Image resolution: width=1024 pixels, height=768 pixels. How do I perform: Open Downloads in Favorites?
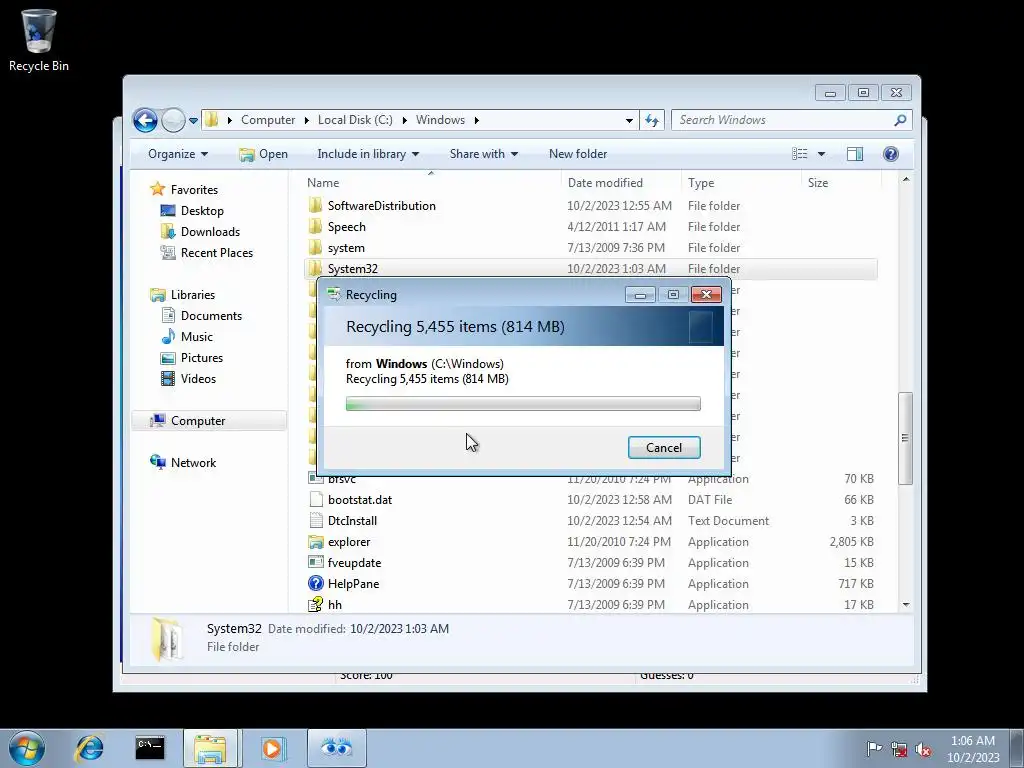(x=210, y=232)
